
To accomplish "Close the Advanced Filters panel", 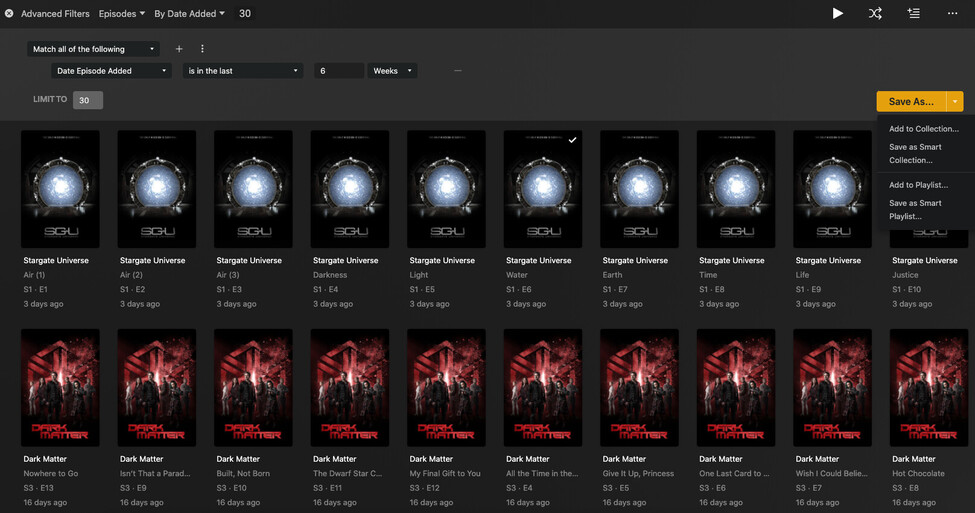I will pyautogui.click(x=9, y=13).
